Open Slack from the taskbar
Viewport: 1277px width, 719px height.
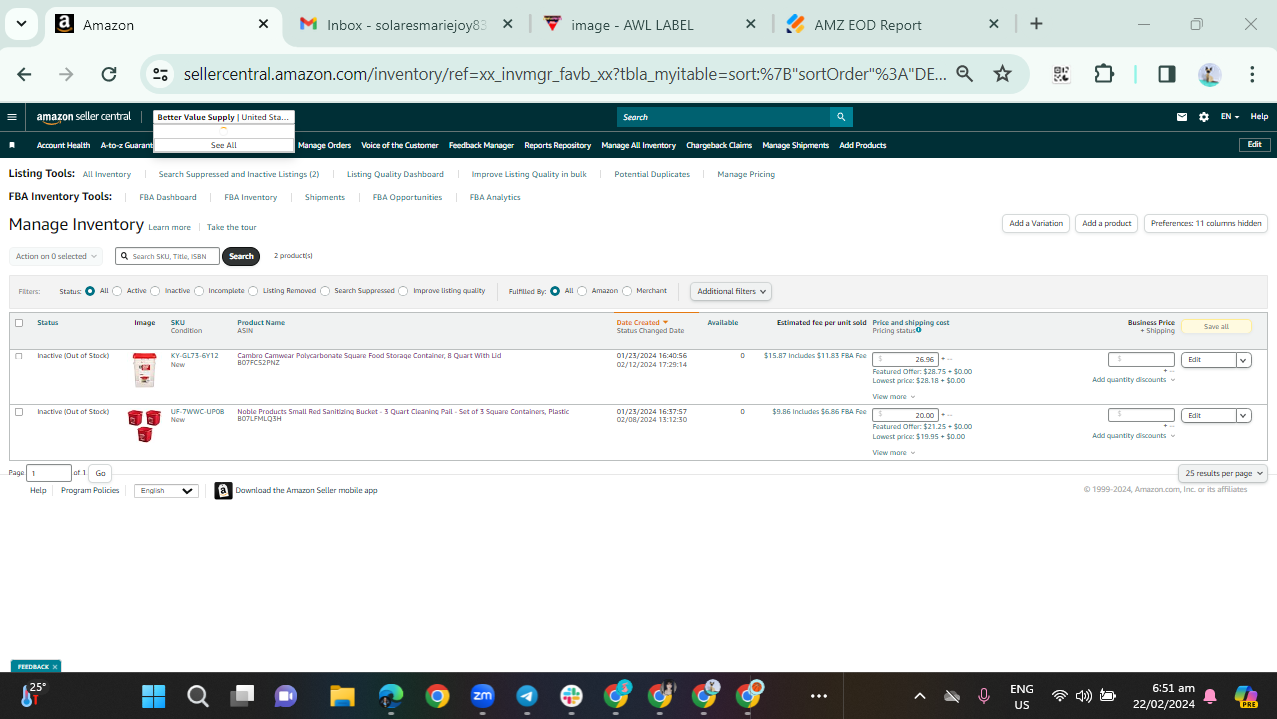pyautogui.click(x=571, y=696)
